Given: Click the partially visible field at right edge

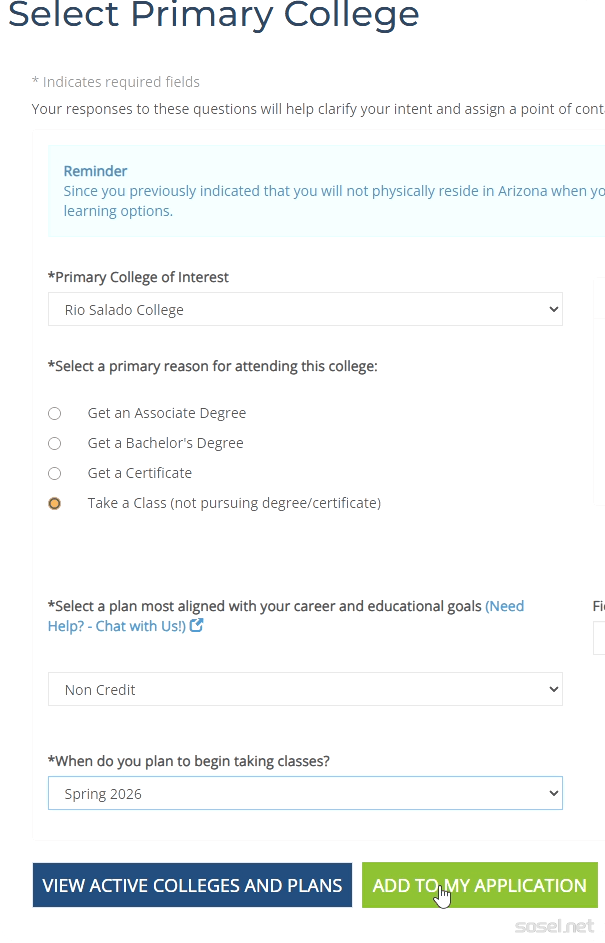Looking at the screenshot, I should pyautogui.click(x=599, y=638).
